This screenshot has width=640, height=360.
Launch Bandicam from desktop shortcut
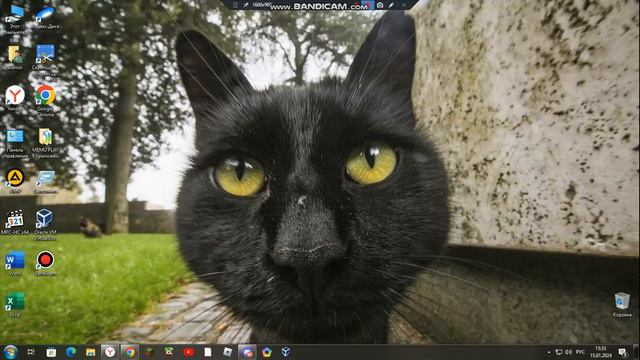(x=45, y=264)
